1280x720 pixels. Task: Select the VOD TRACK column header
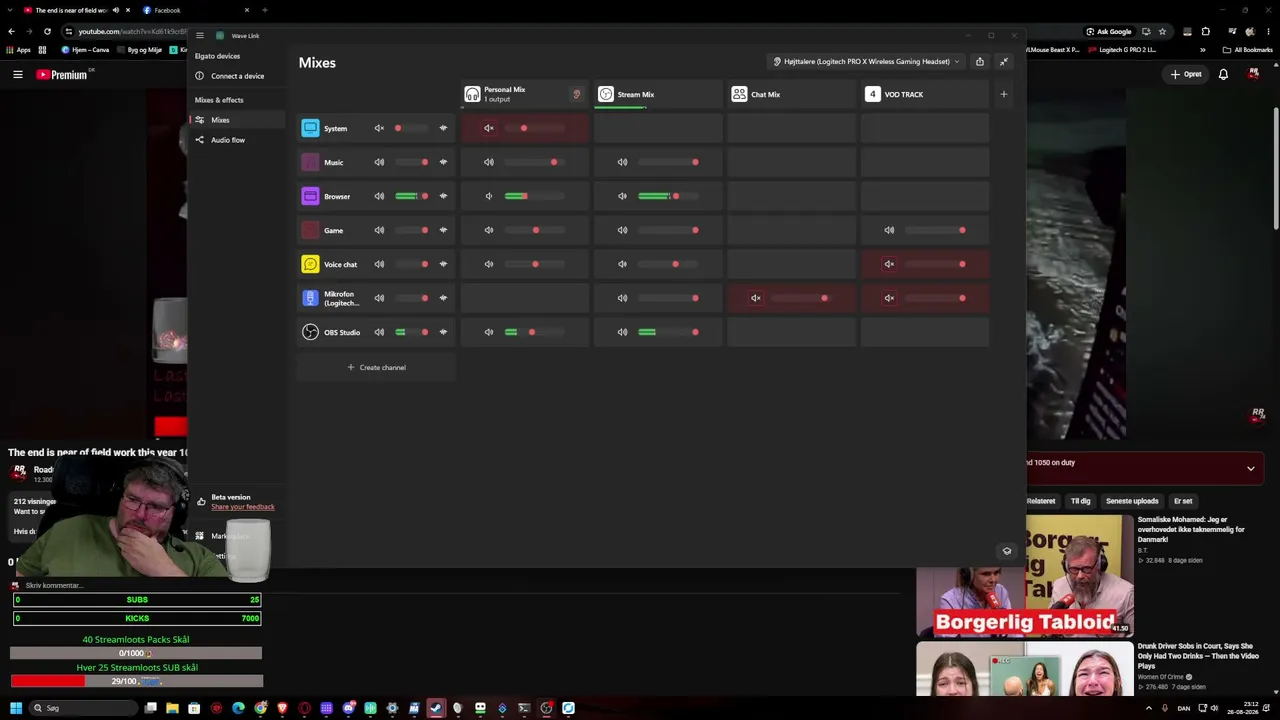[x=925, y=94]
